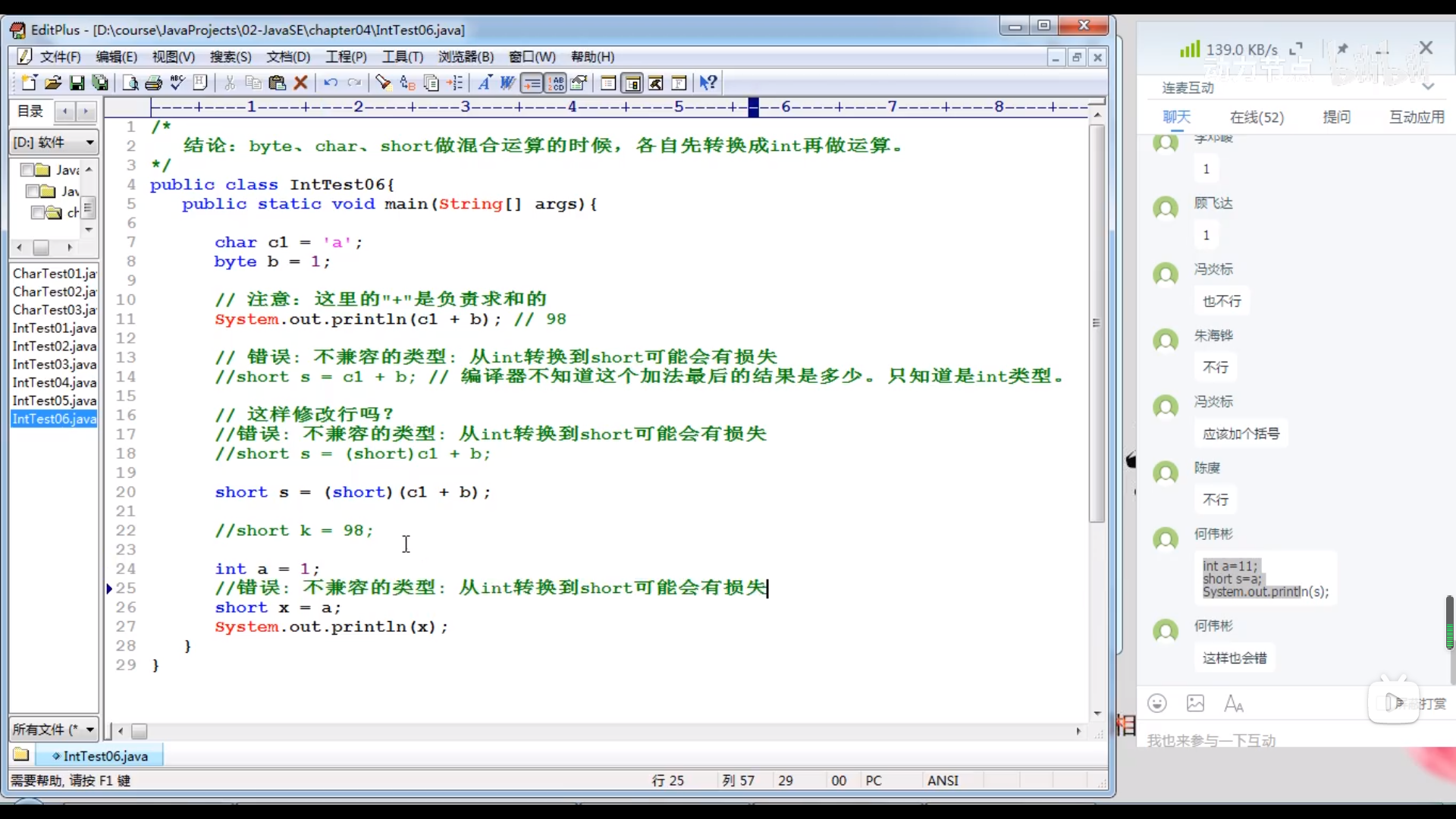Open Find with the flashlight icon
The width and height of the screenshot is (1456, 819).
coord(383,83)
